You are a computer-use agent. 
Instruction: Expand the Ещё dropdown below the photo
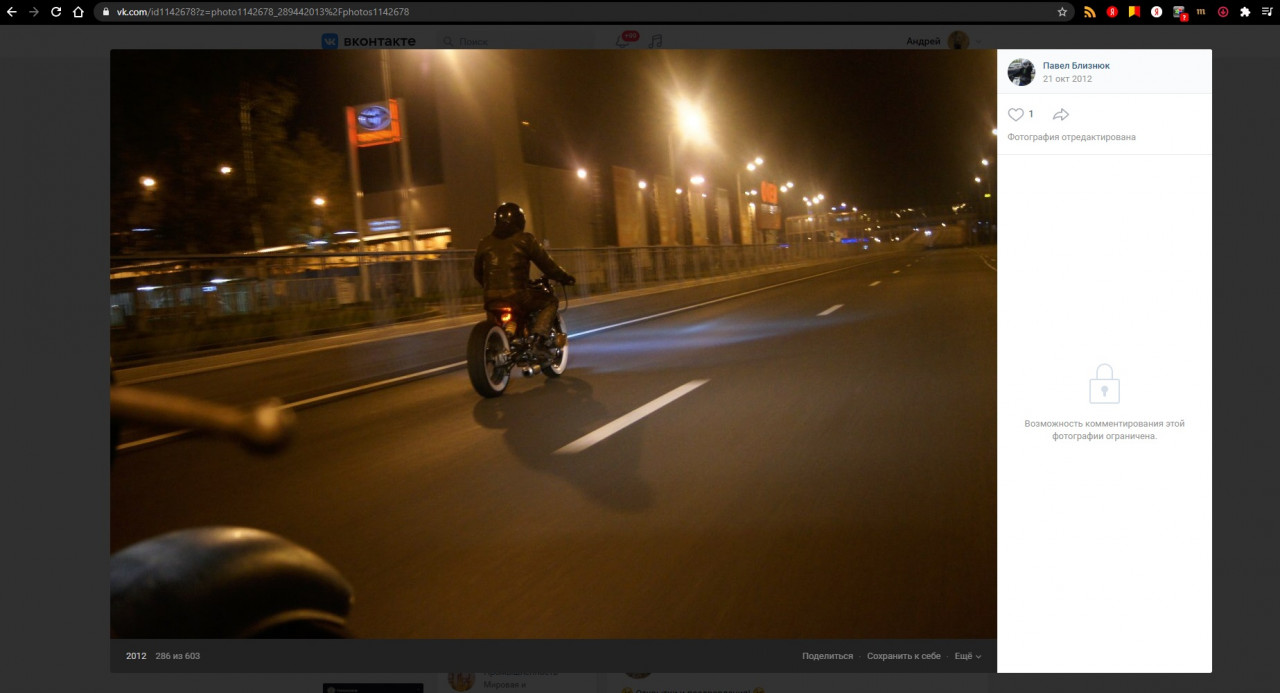click(x=967, y=656)
